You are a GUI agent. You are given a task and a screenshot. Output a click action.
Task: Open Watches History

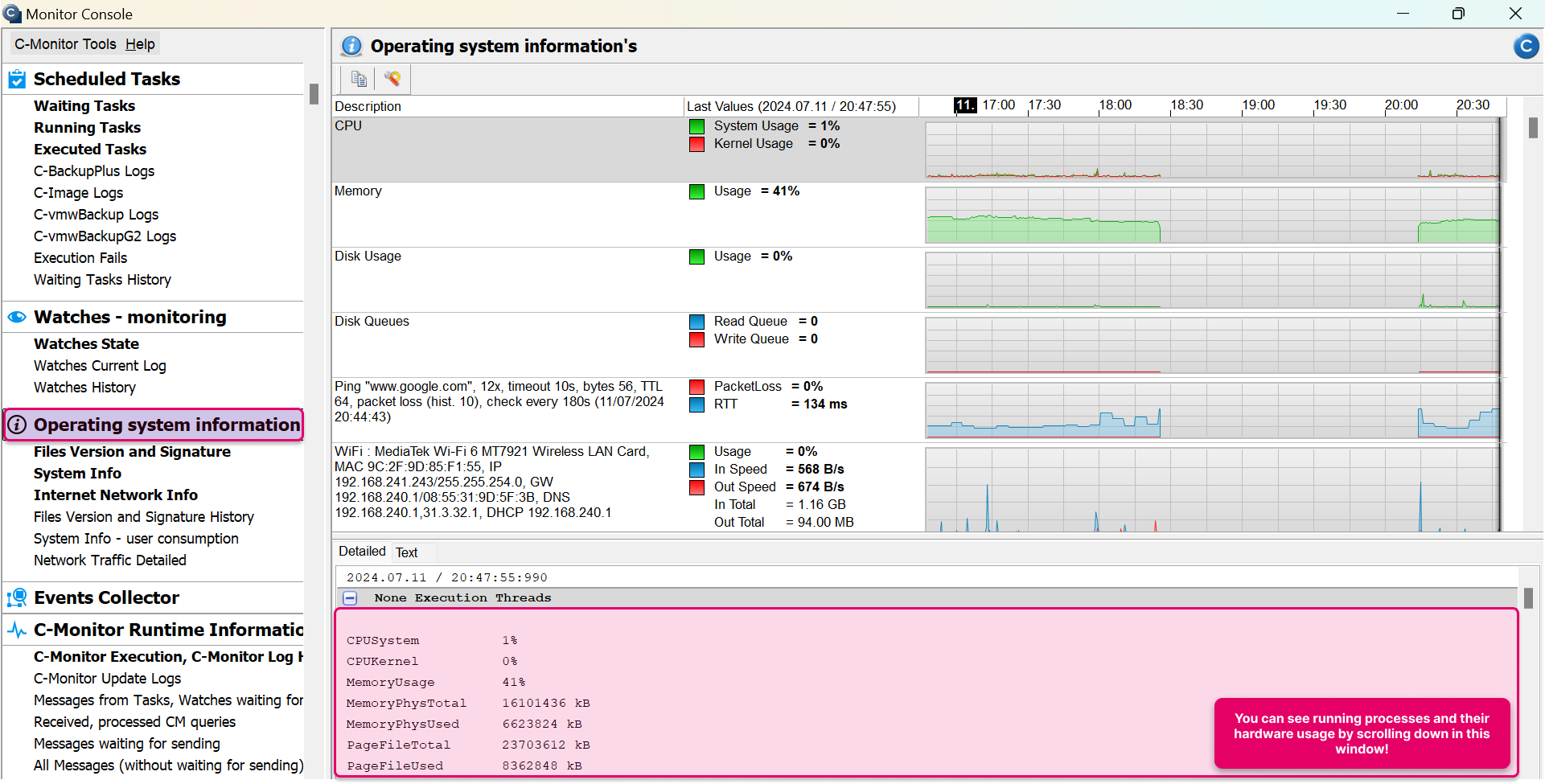[x=84, y=388]
